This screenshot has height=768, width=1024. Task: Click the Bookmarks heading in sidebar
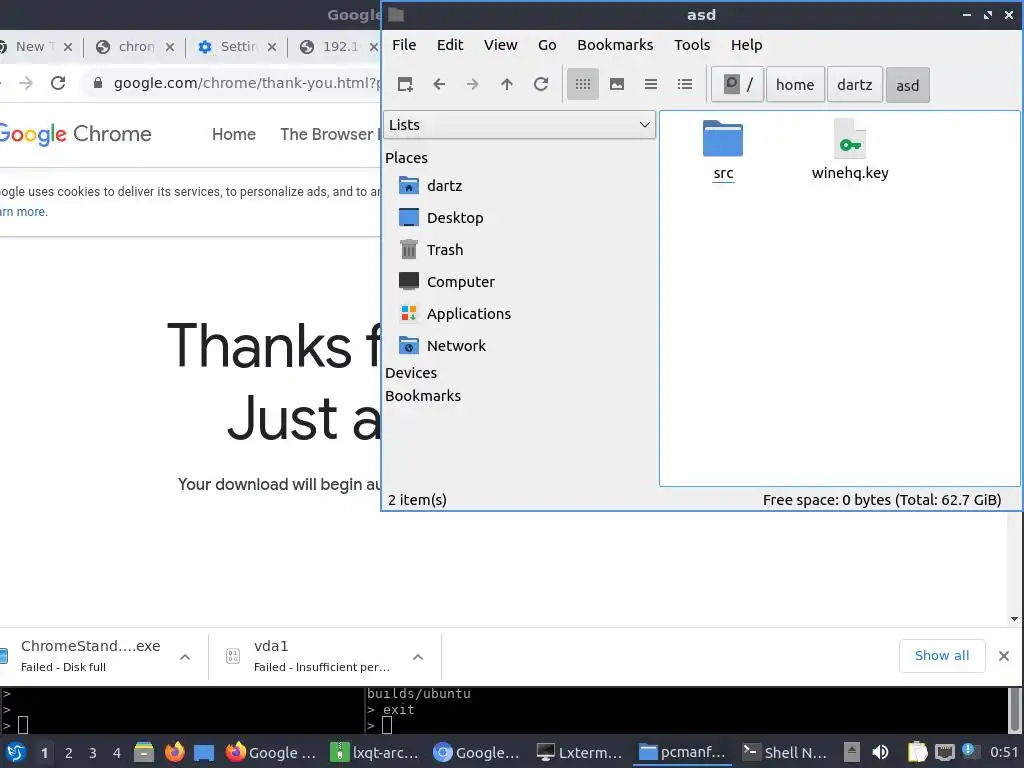tap(423, 396)
